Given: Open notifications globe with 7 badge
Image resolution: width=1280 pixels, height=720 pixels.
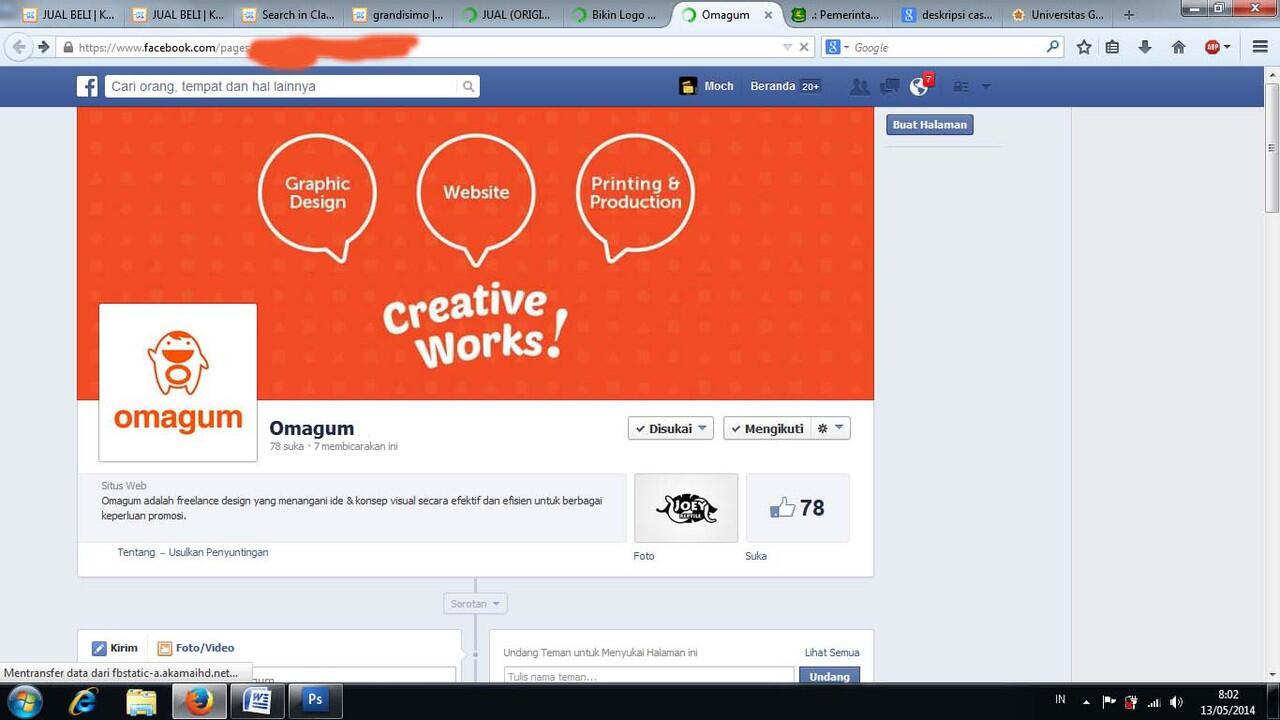Looking at the screenshot, I should pyautogui.click(x=920, y=86).
